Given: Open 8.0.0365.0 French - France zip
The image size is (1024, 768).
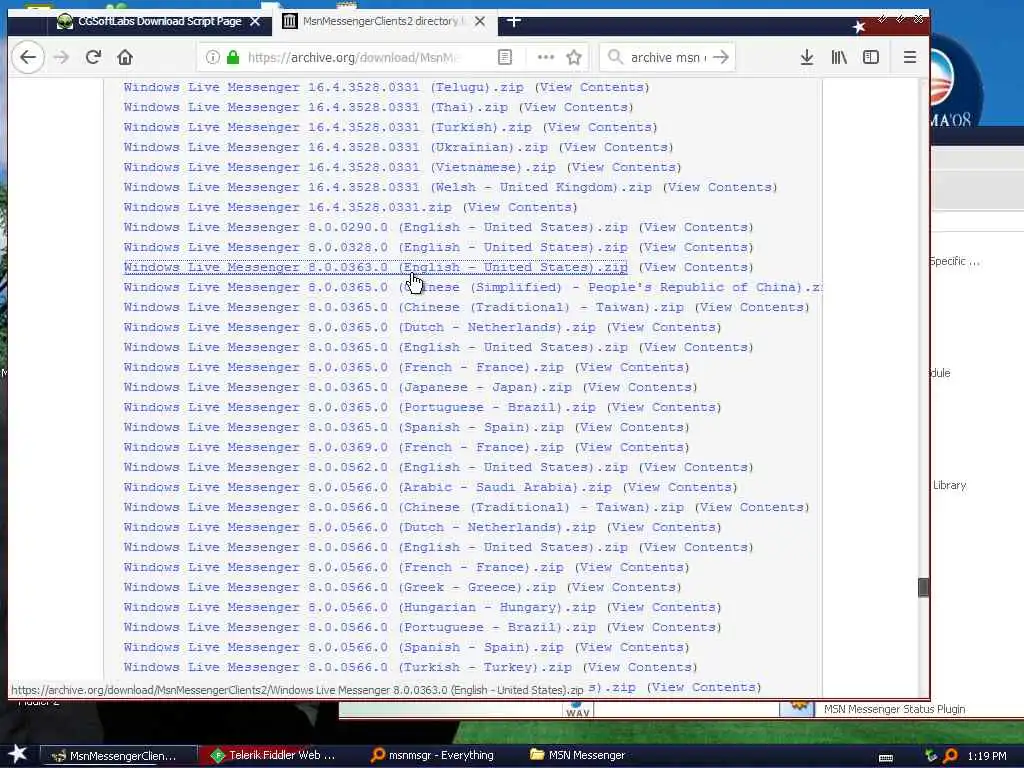Looking at the screenshot, I should (344, 367).
